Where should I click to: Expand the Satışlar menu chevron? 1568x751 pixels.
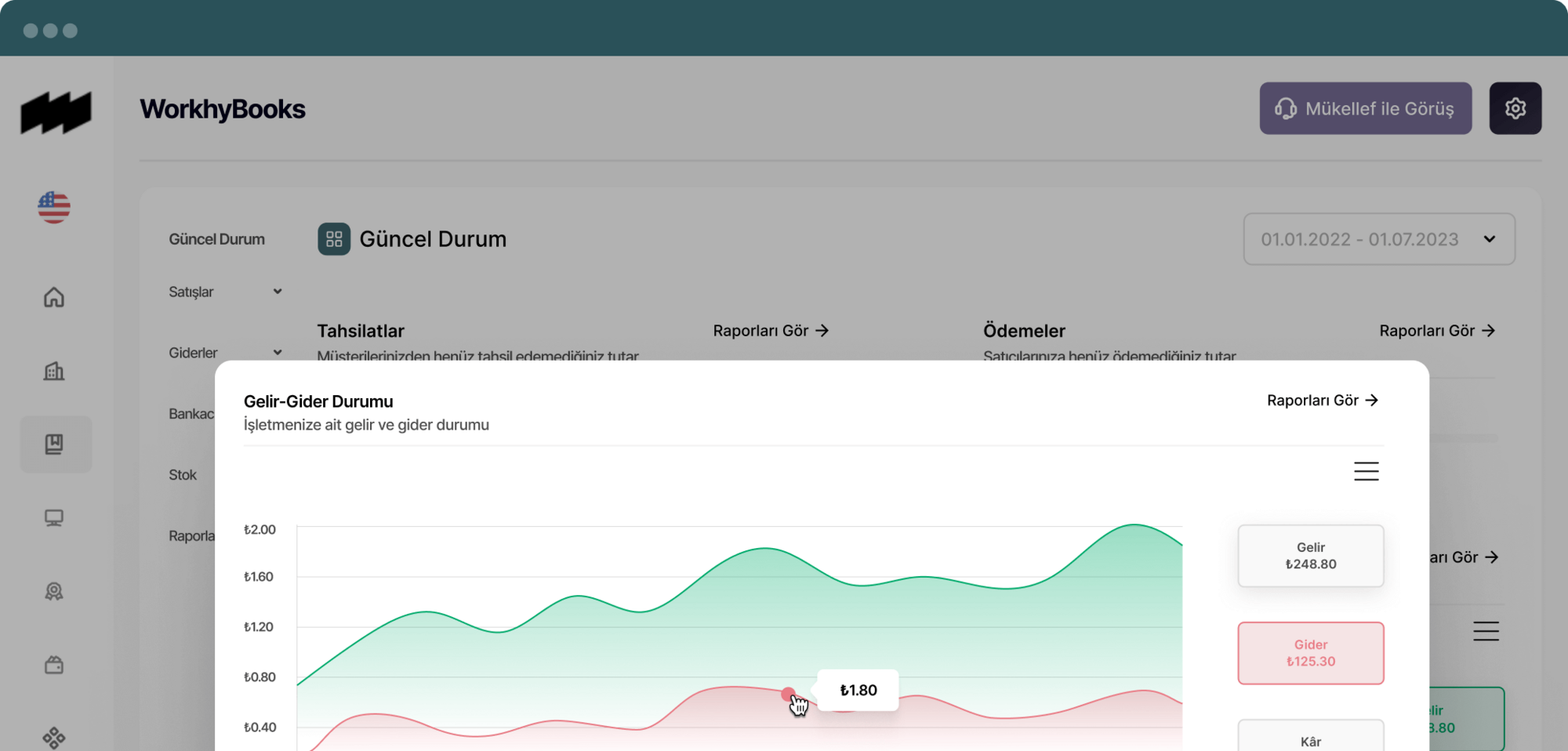coord(277,292)
